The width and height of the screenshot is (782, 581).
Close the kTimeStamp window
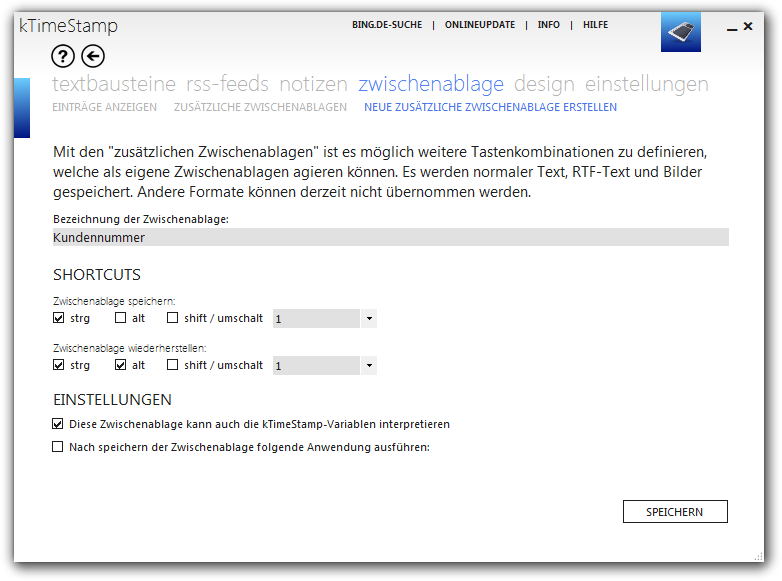click(748, 26)
